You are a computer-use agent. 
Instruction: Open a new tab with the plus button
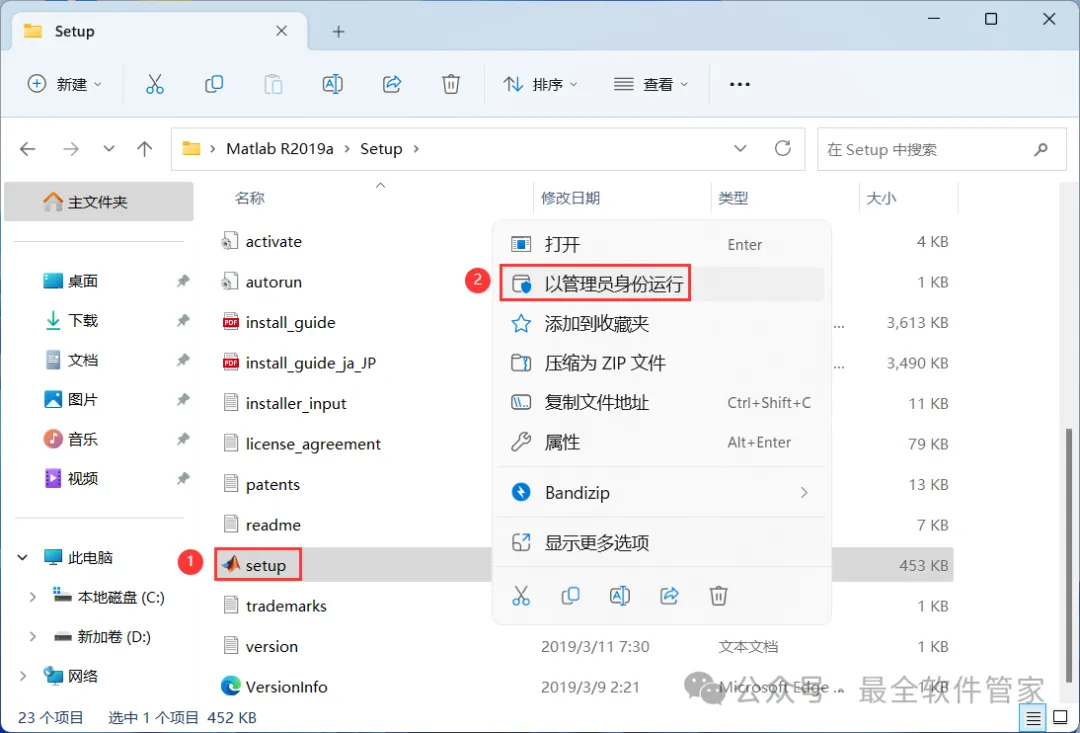[x=338, y=31]
